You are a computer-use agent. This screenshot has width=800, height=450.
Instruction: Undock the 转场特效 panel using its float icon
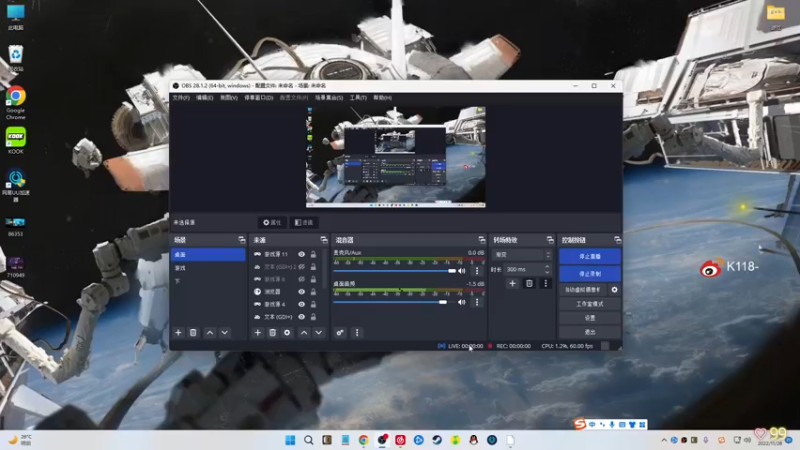click(549, 240)
